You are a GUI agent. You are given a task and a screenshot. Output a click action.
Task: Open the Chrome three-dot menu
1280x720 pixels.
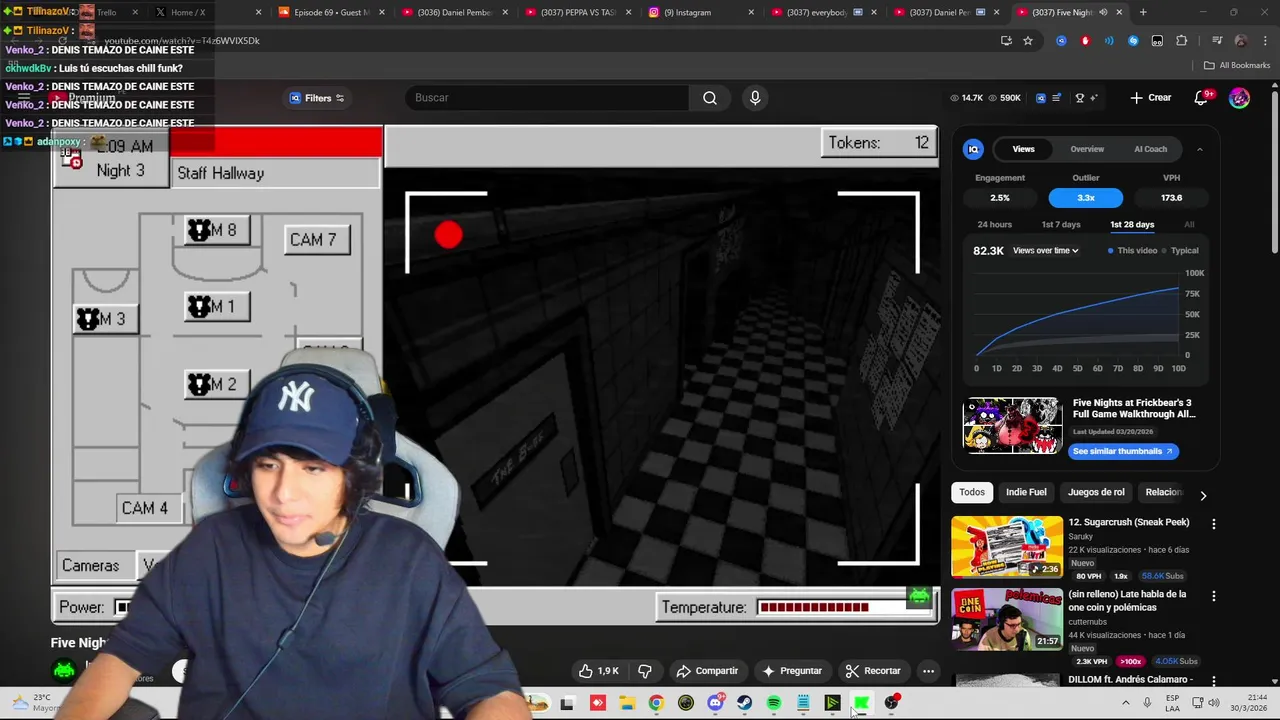pyautogui.click(x=1265, y=41)
